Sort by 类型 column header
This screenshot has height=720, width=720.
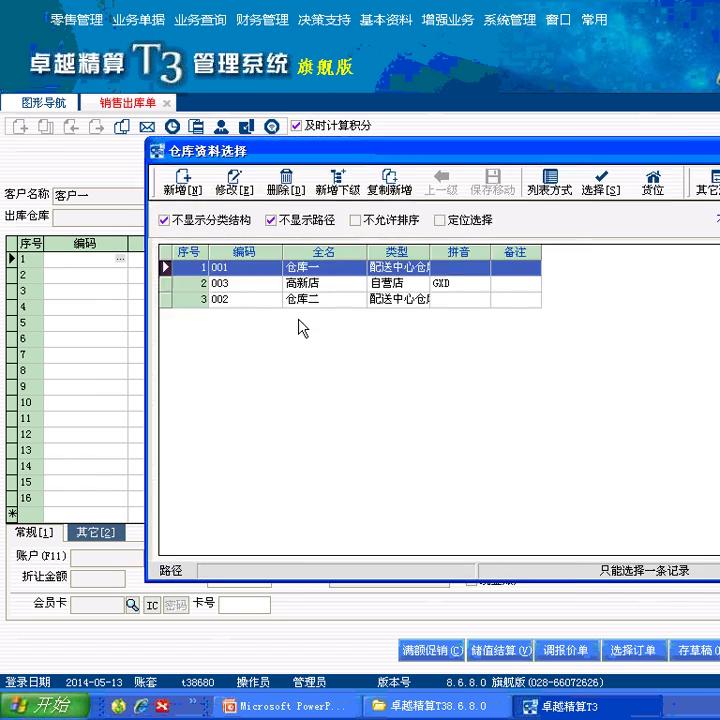tap(397, 252)
